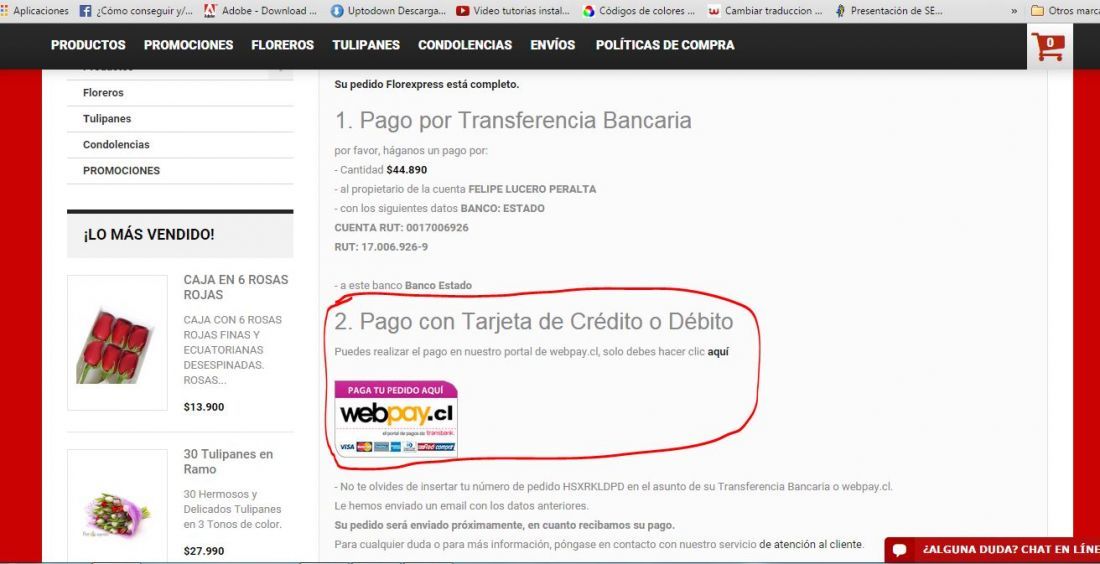Open the Presentación de SE bookmark
Image resolution: width=1100 pixels, height=564 pixels.
[890, 11]
